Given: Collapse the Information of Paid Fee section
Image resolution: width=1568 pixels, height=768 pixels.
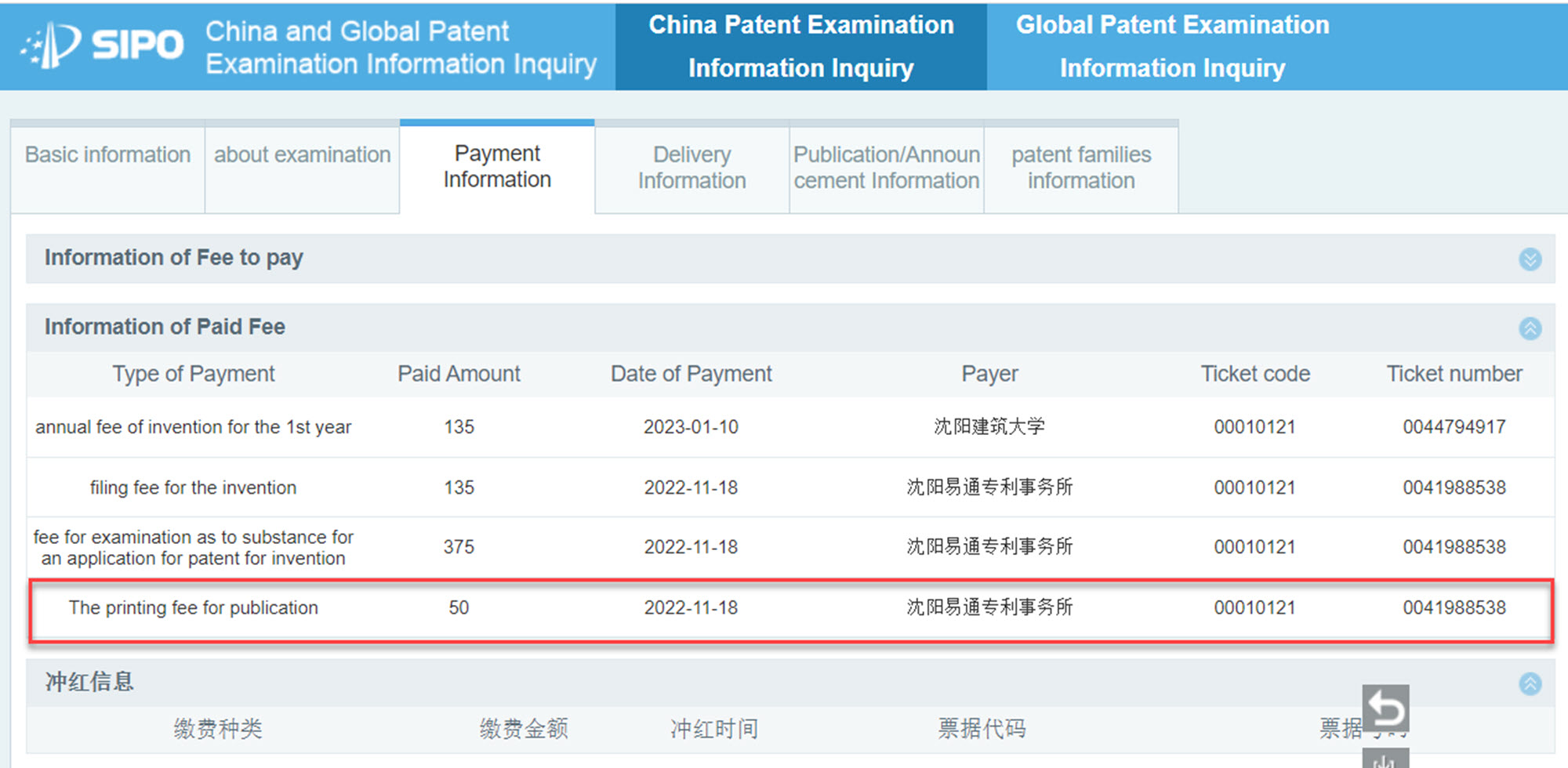Looking at the screenshot, I should 1530,328.
